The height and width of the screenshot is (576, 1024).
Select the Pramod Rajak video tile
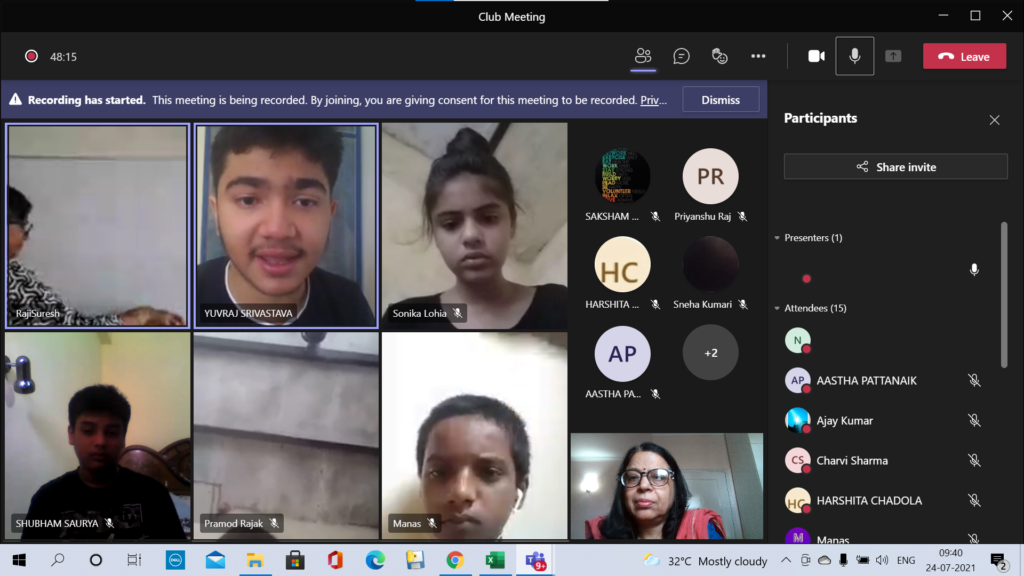286,436
